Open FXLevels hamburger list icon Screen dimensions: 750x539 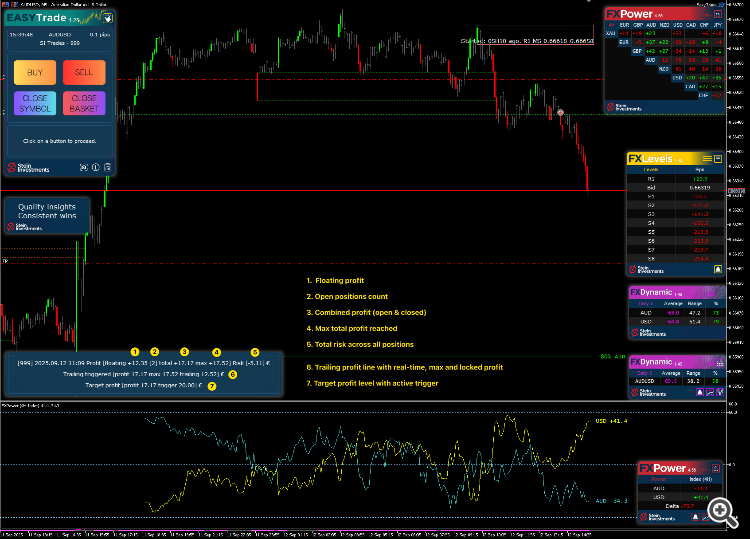point(707,158)
